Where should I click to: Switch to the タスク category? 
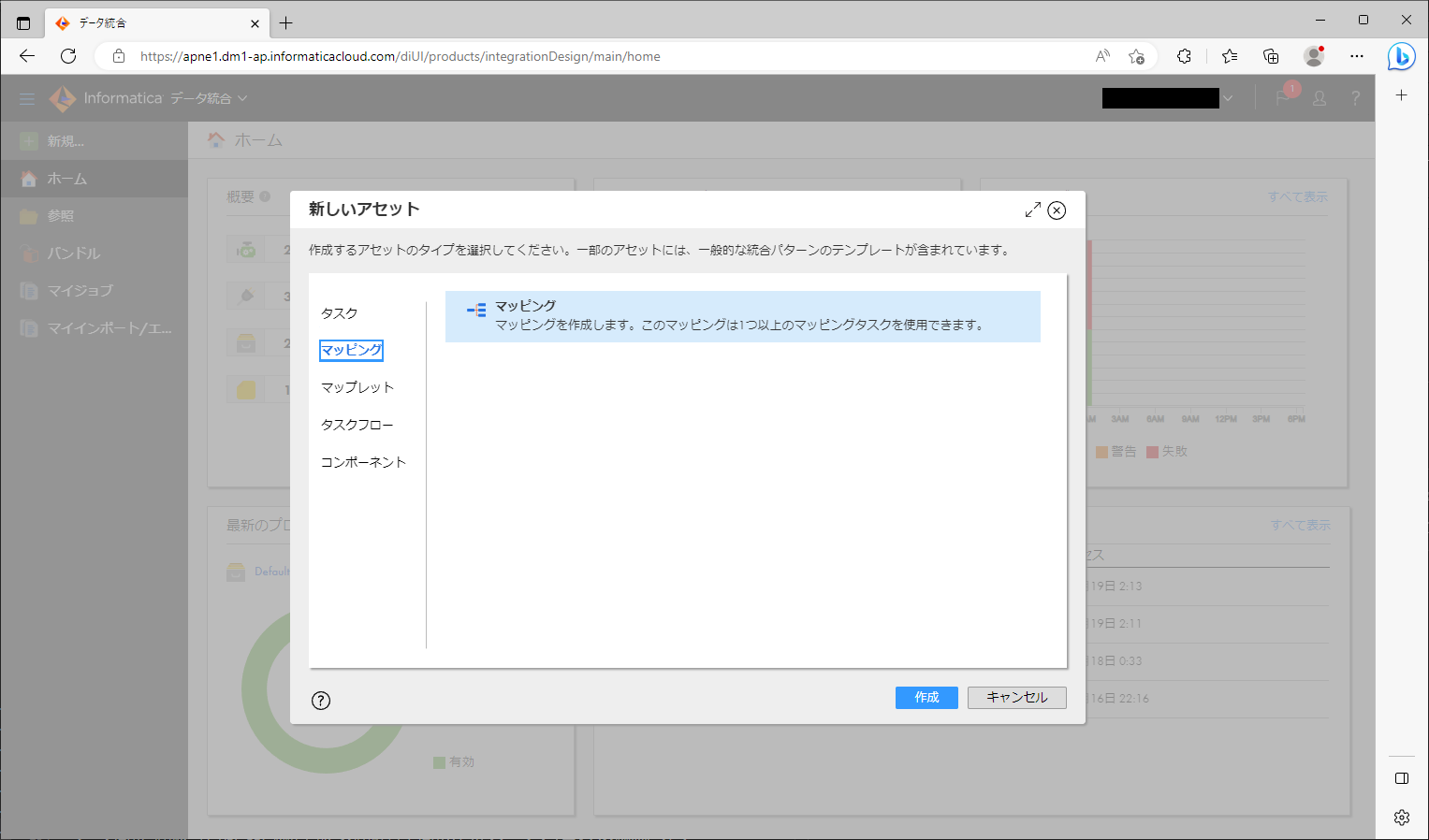point(339,312)
